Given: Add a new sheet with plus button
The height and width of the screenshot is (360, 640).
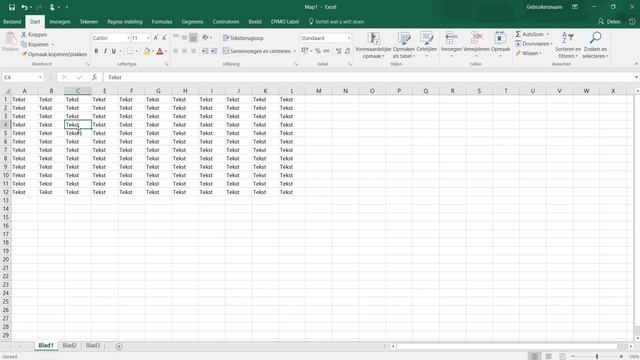Looking at the screenshot, I should (x=119, y=347).
